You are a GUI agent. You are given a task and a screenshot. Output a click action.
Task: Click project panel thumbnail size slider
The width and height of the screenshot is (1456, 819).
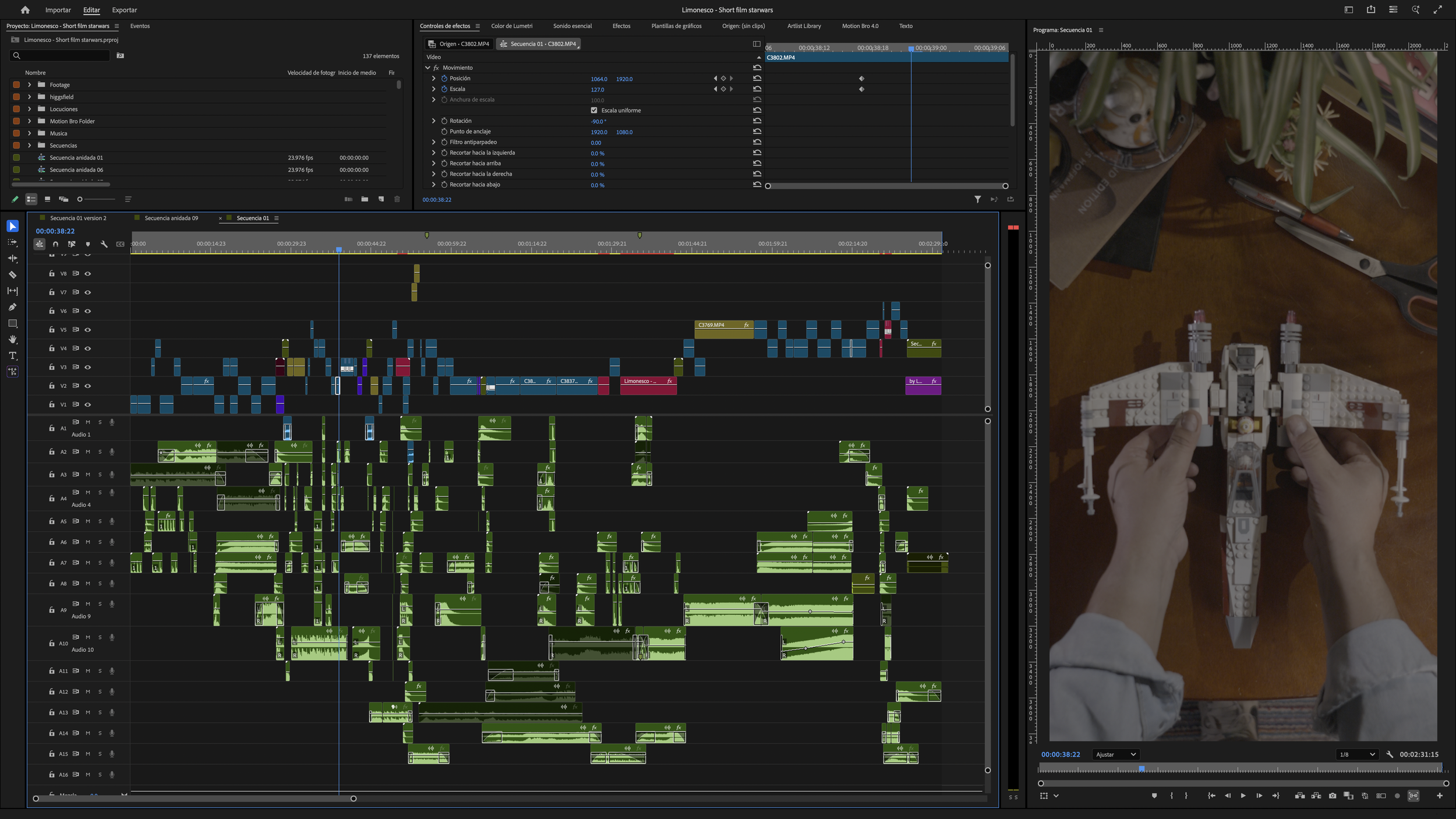(80, 199)
